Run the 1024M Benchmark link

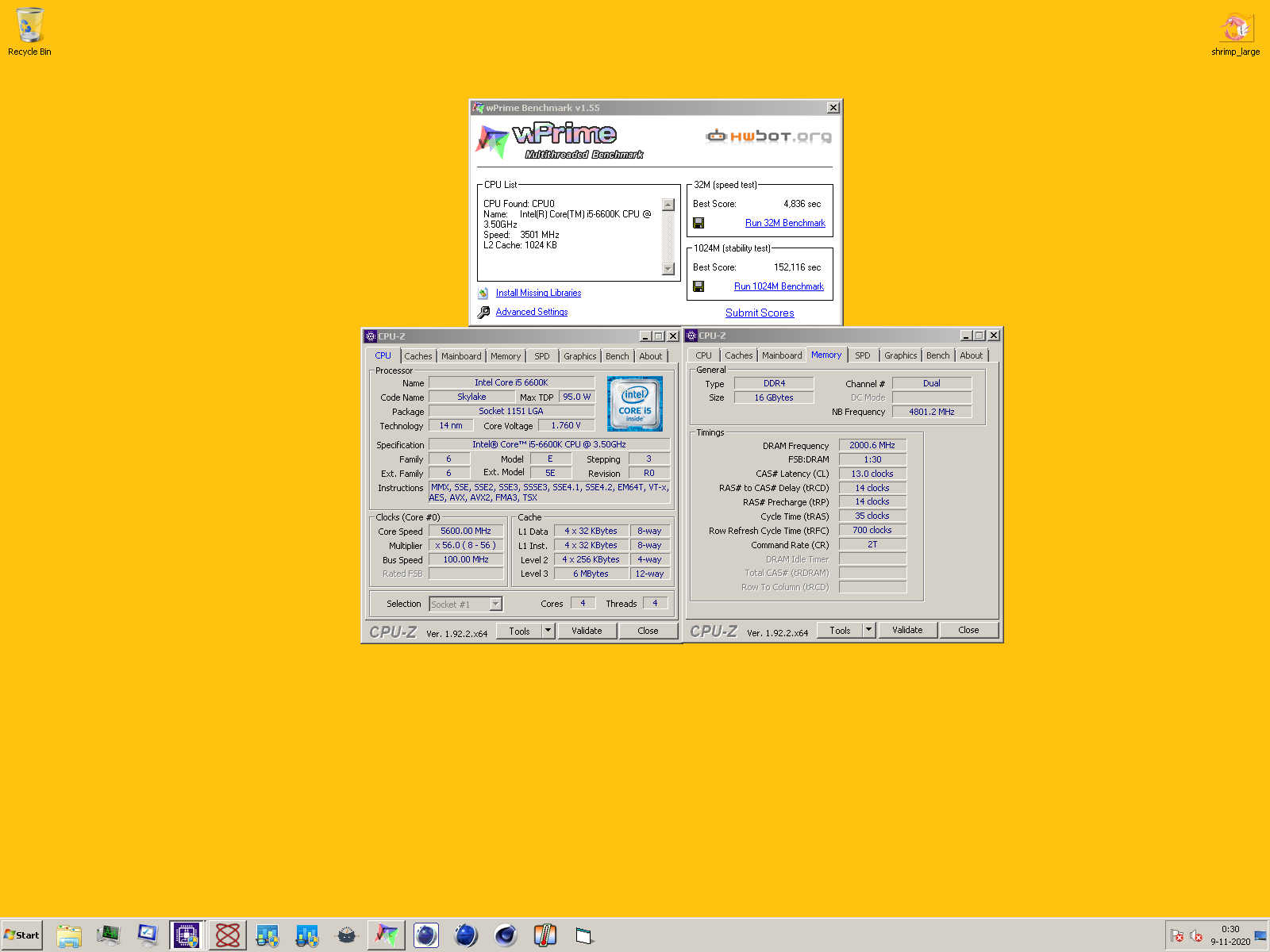pos(779,286)
